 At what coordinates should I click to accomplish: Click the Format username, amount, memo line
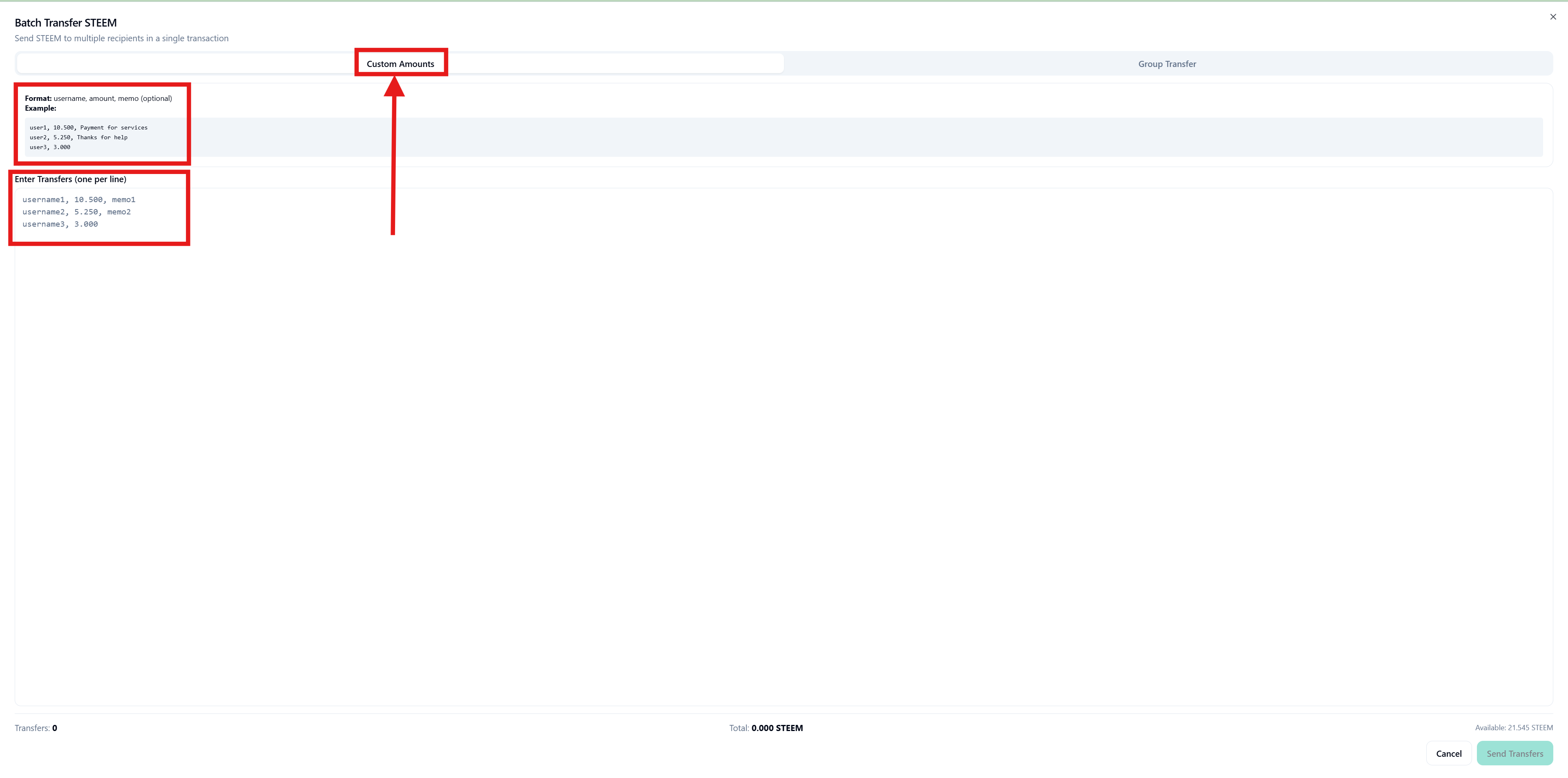(98, 98)
